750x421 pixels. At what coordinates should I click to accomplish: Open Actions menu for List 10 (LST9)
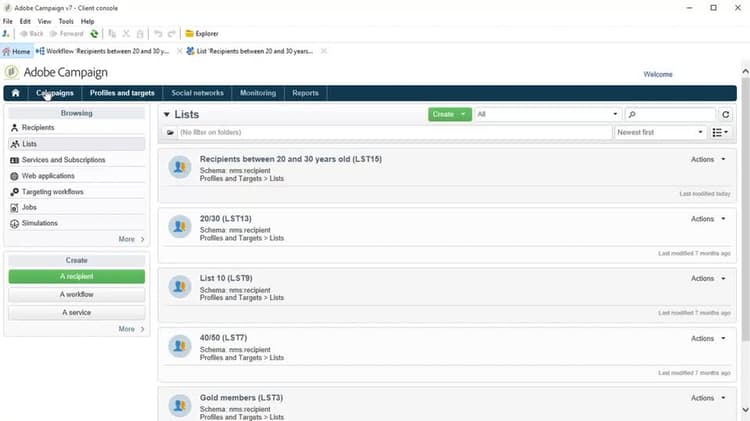708,278
